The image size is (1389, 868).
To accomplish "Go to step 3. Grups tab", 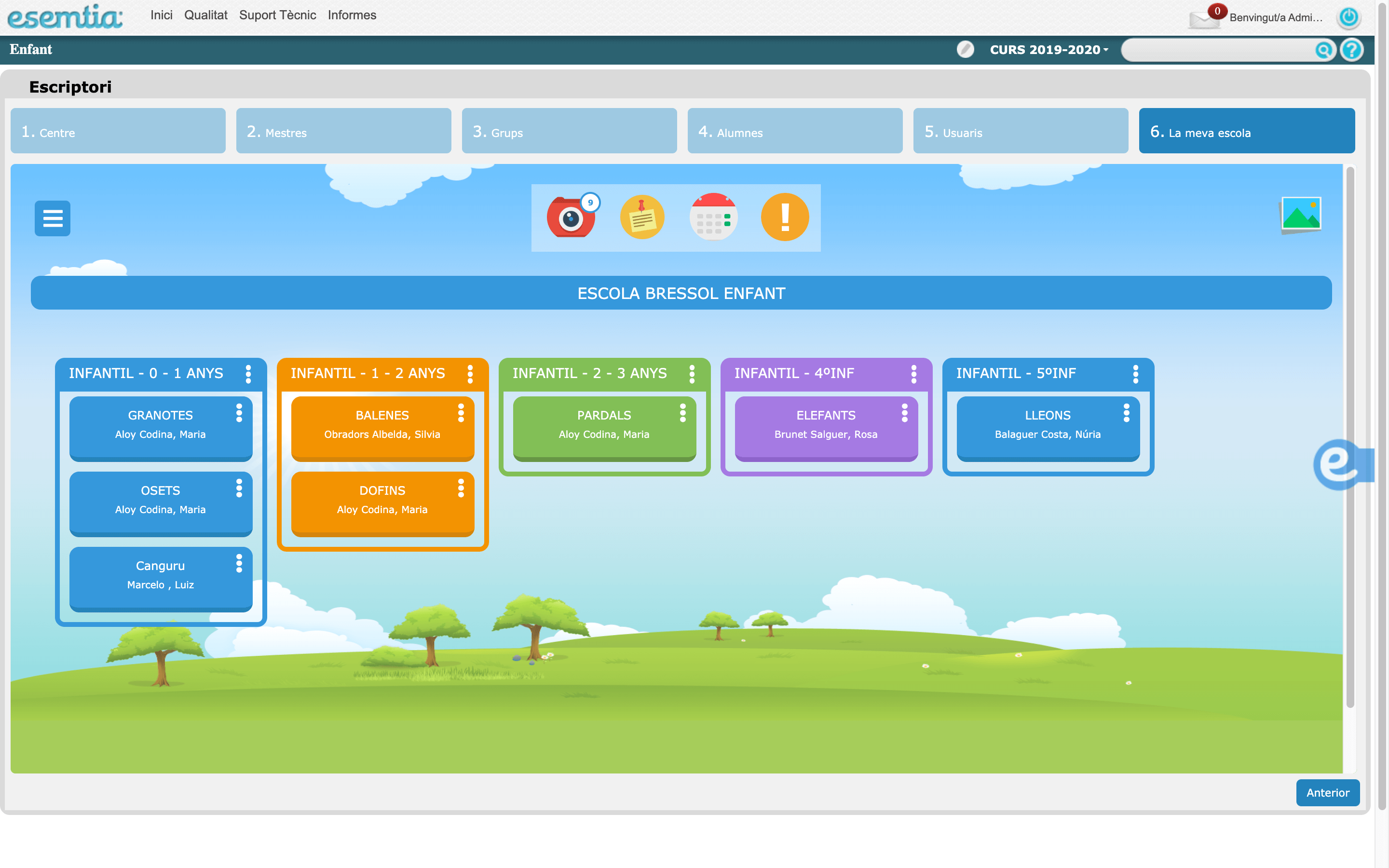I will tap(570, 131).
